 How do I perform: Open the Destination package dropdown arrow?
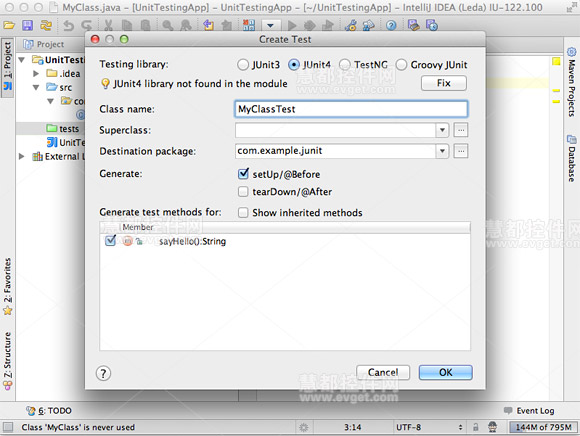click(x=442, y=151)
